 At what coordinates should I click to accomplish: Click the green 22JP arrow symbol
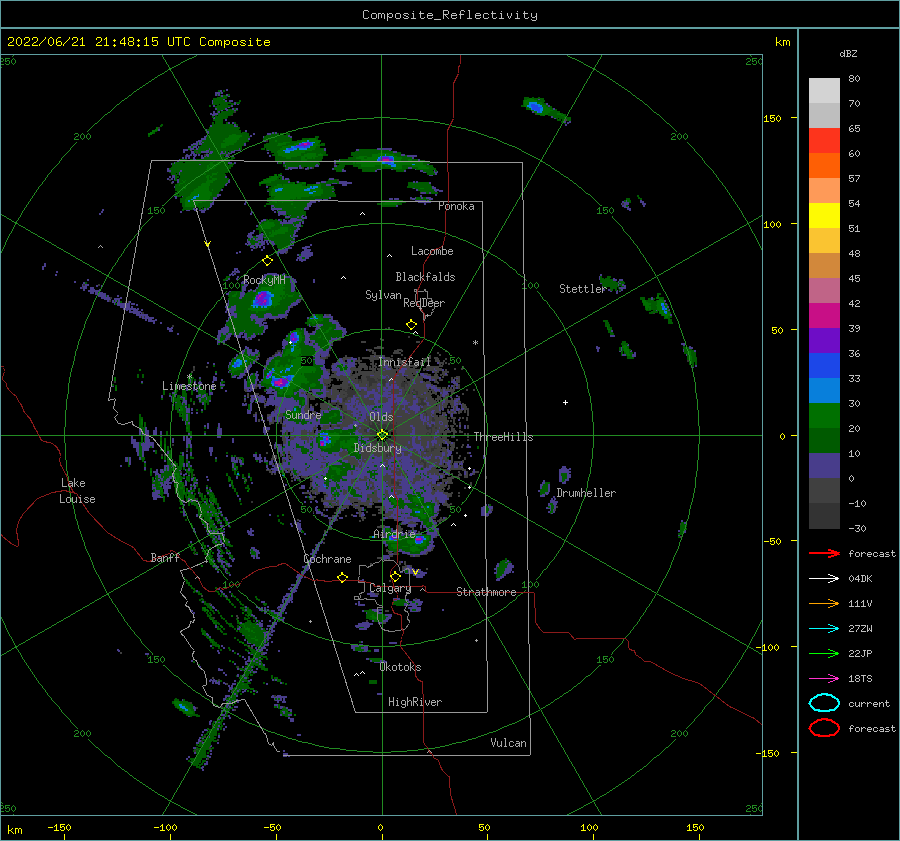pos(824,653)
